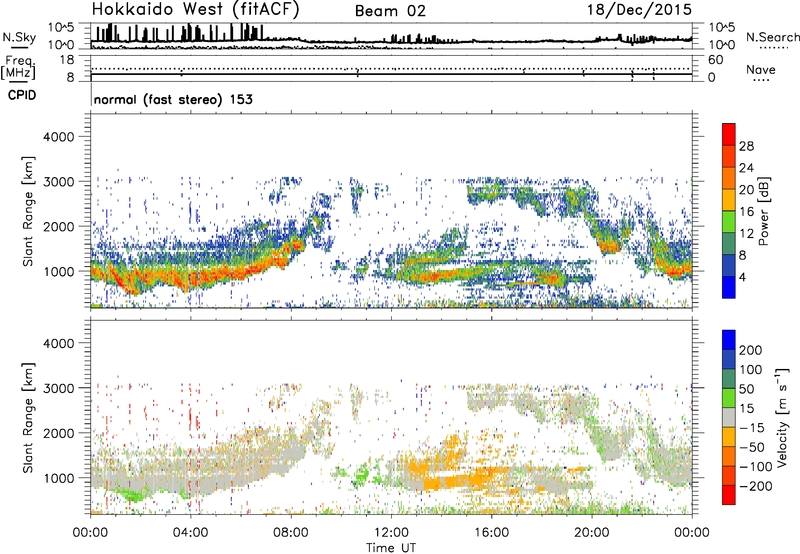Click the 'Beam 02' label
Image resolution: width=800 pixels, height=554 pixels.
tap(390, 11)
